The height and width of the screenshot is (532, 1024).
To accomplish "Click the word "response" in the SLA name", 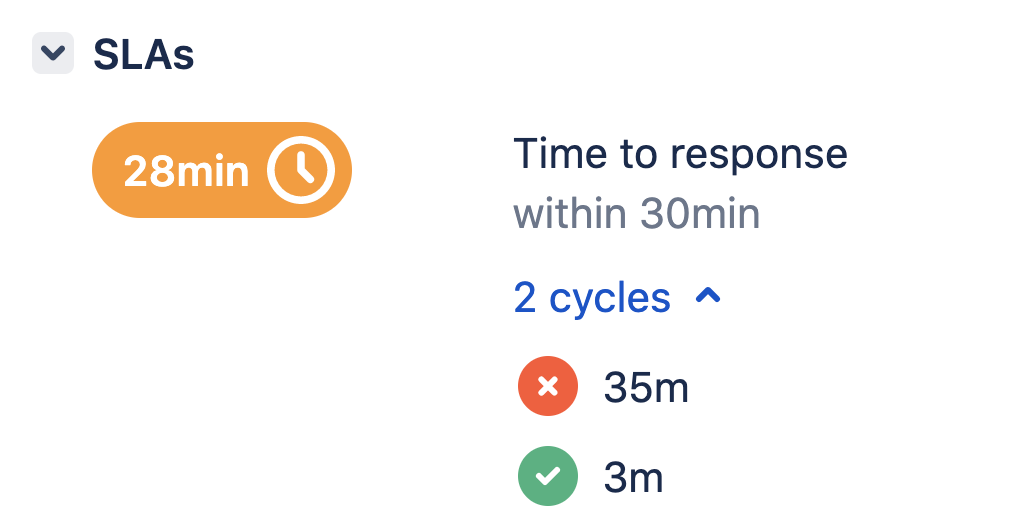I will (759, 157).
